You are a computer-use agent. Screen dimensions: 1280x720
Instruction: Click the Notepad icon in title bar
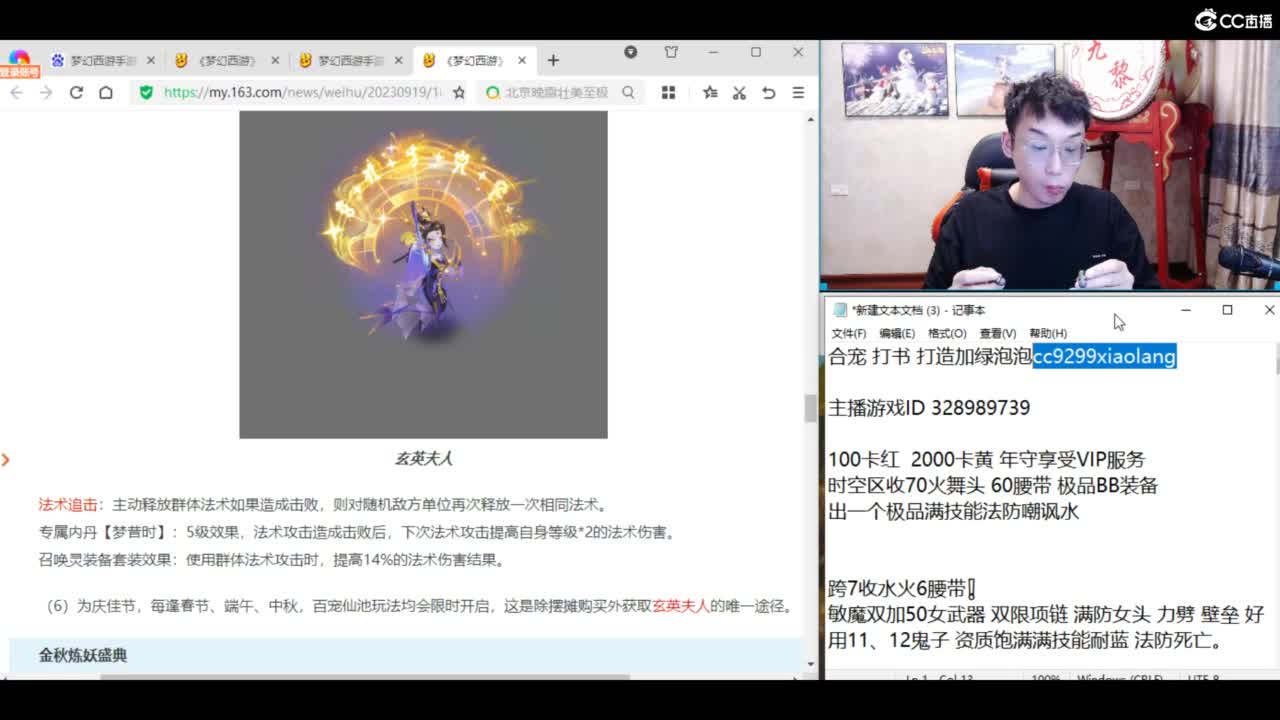point(840,311)
